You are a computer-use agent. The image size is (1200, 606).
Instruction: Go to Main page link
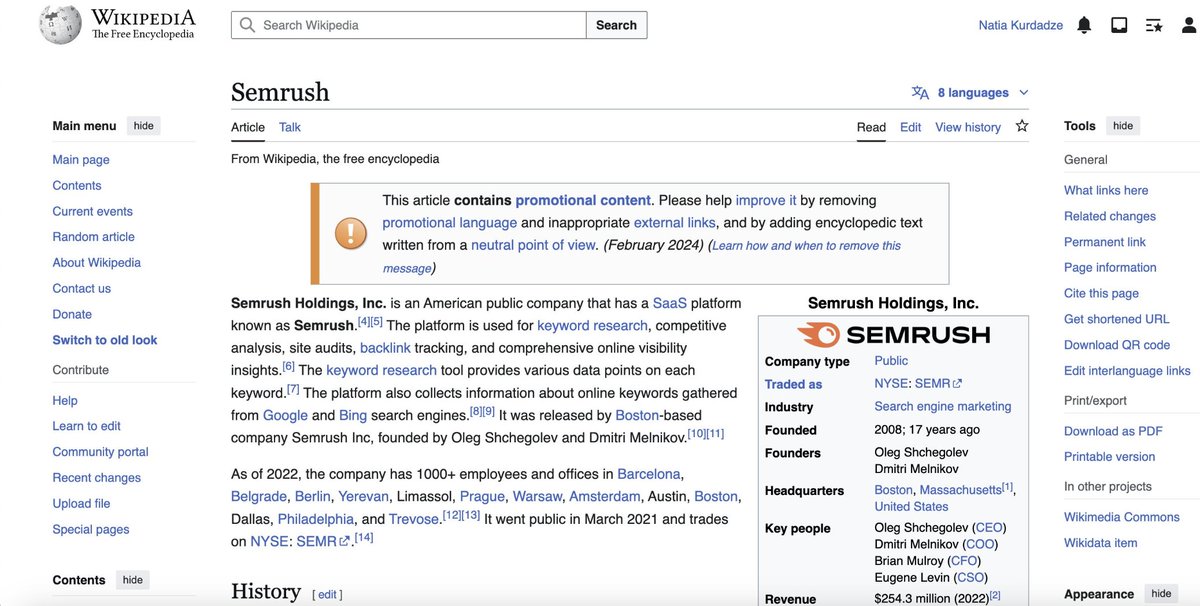coord(81,160)
